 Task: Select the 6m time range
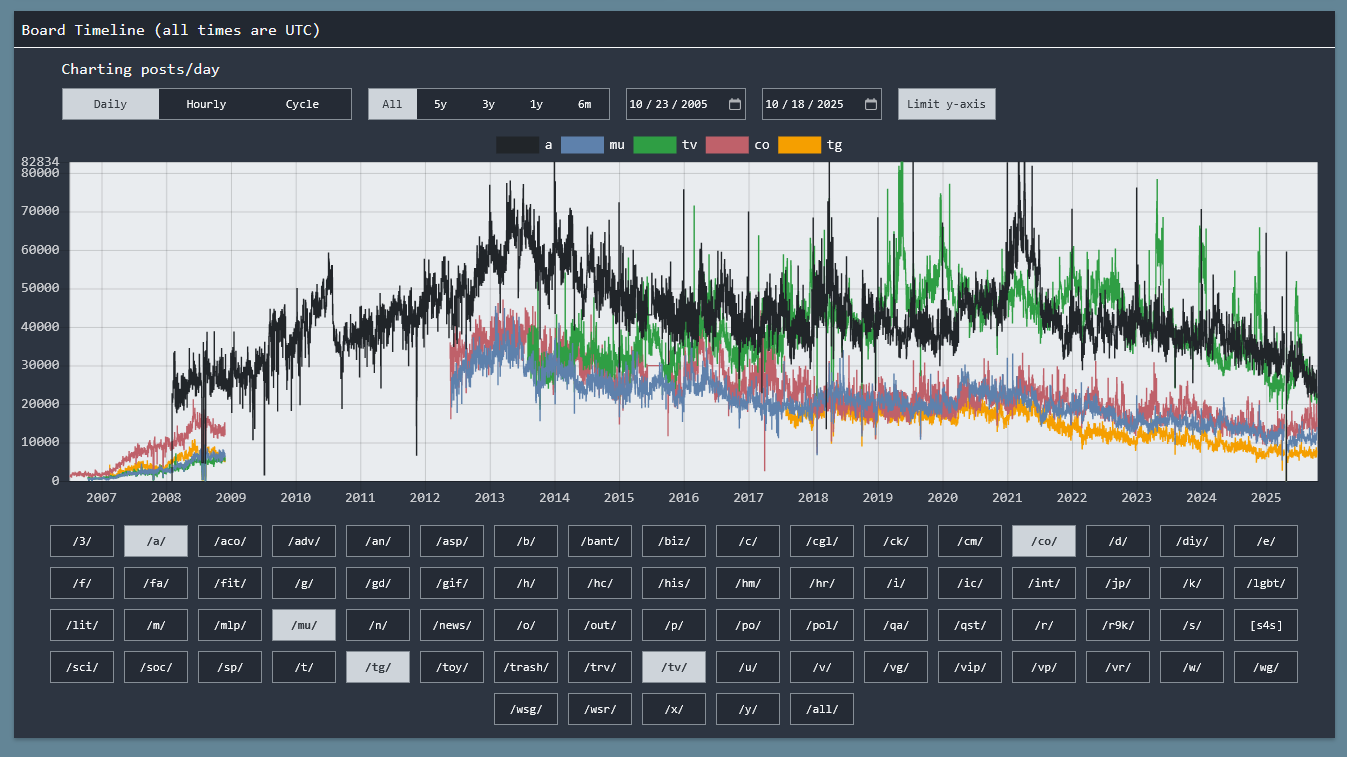(584, 104)
